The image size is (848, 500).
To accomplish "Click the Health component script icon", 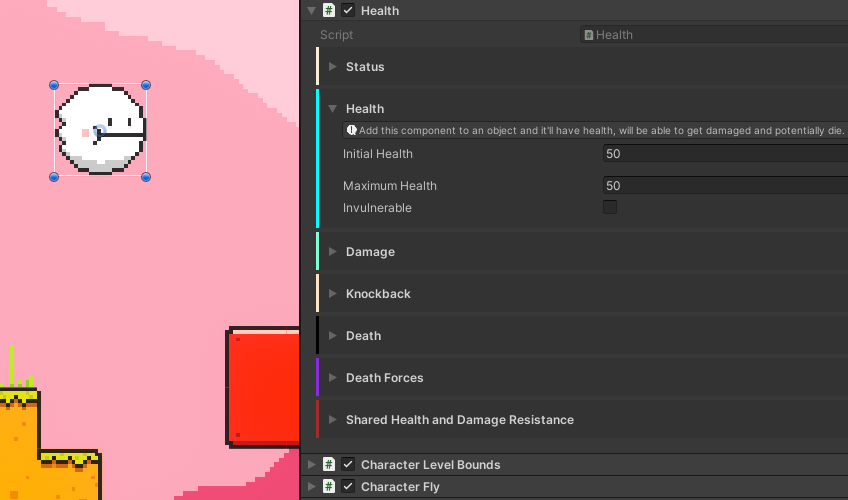I will pos(329,10).
